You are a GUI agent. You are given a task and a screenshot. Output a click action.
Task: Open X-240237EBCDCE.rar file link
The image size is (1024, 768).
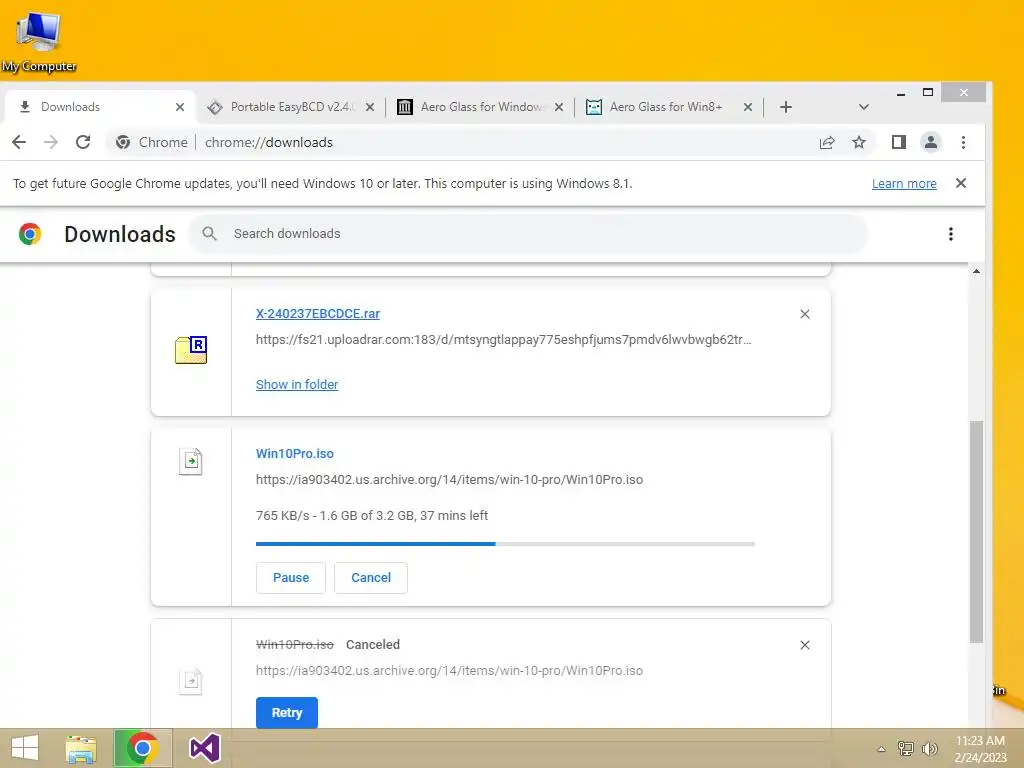click(x=317, y=313)
